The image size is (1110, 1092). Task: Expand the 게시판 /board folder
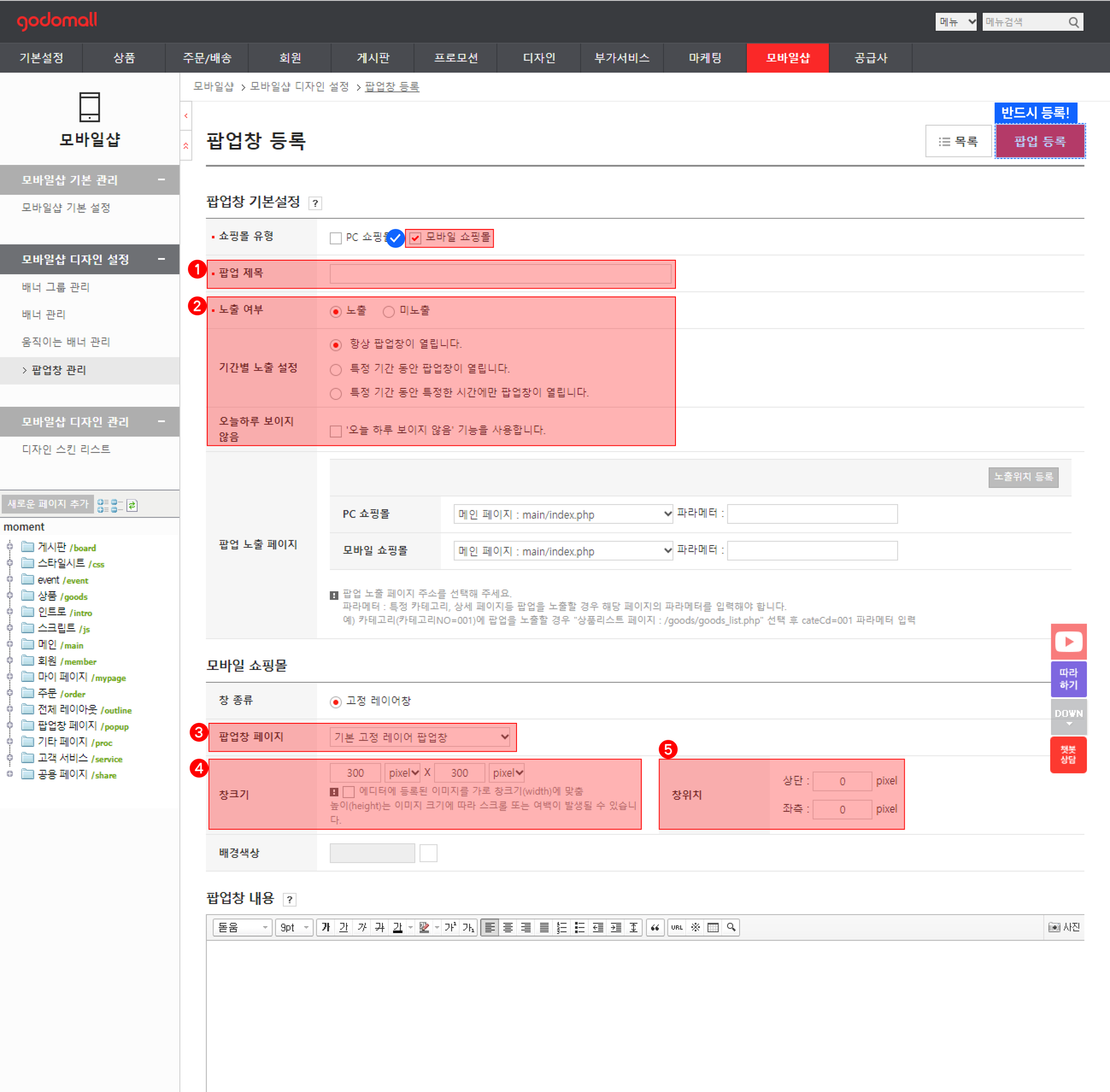coord(10,546)
